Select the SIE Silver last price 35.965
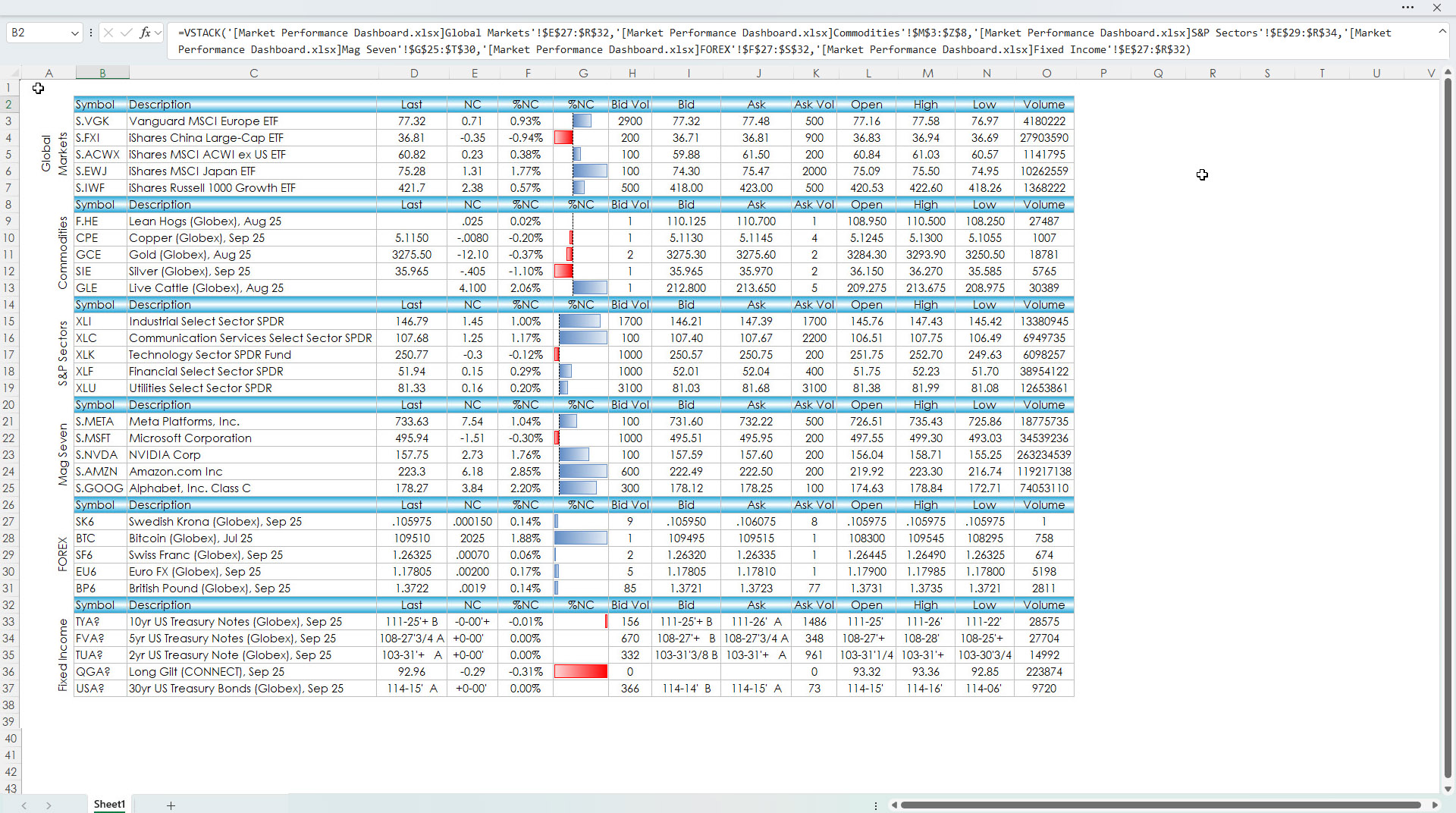This screenshot has width=1456, height=813. click(412, 272)
